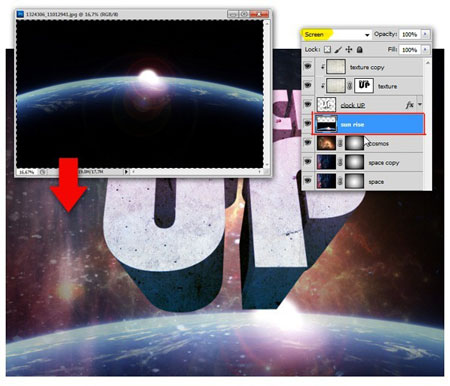Toggle Lock position move icon

[x=349, y=50]
